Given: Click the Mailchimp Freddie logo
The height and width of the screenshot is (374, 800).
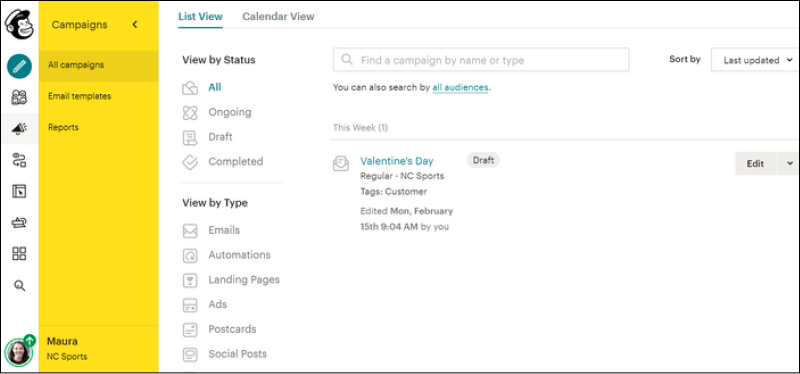Looking at the screenshot, I should click(19, 24).
